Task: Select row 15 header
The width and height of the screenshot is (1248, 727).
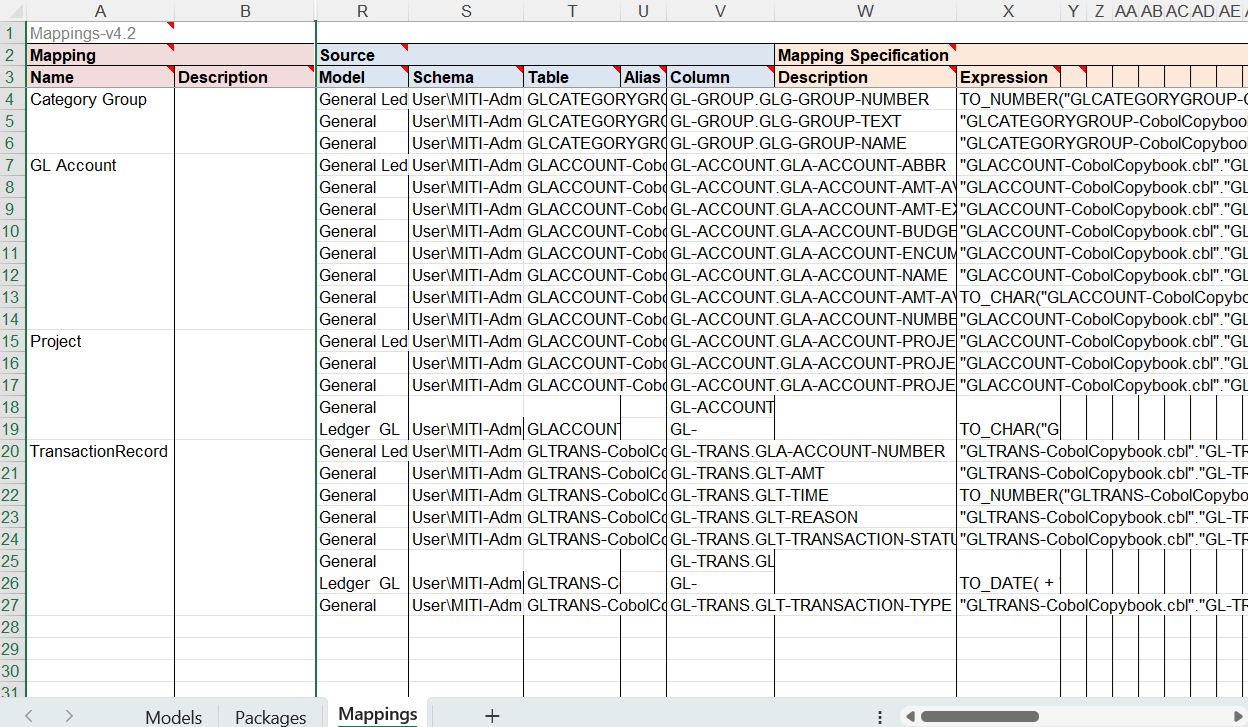Action: 13,341
